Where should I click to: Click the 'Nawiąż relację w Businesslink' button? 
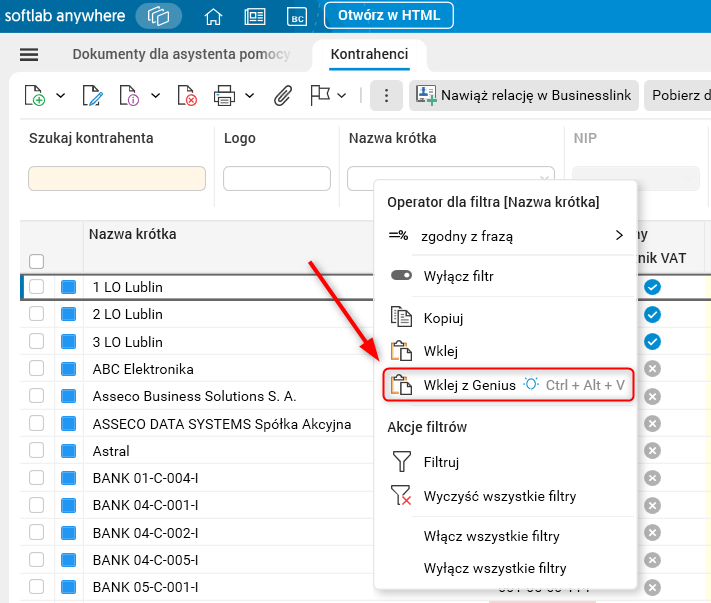[x=522, y=96]
